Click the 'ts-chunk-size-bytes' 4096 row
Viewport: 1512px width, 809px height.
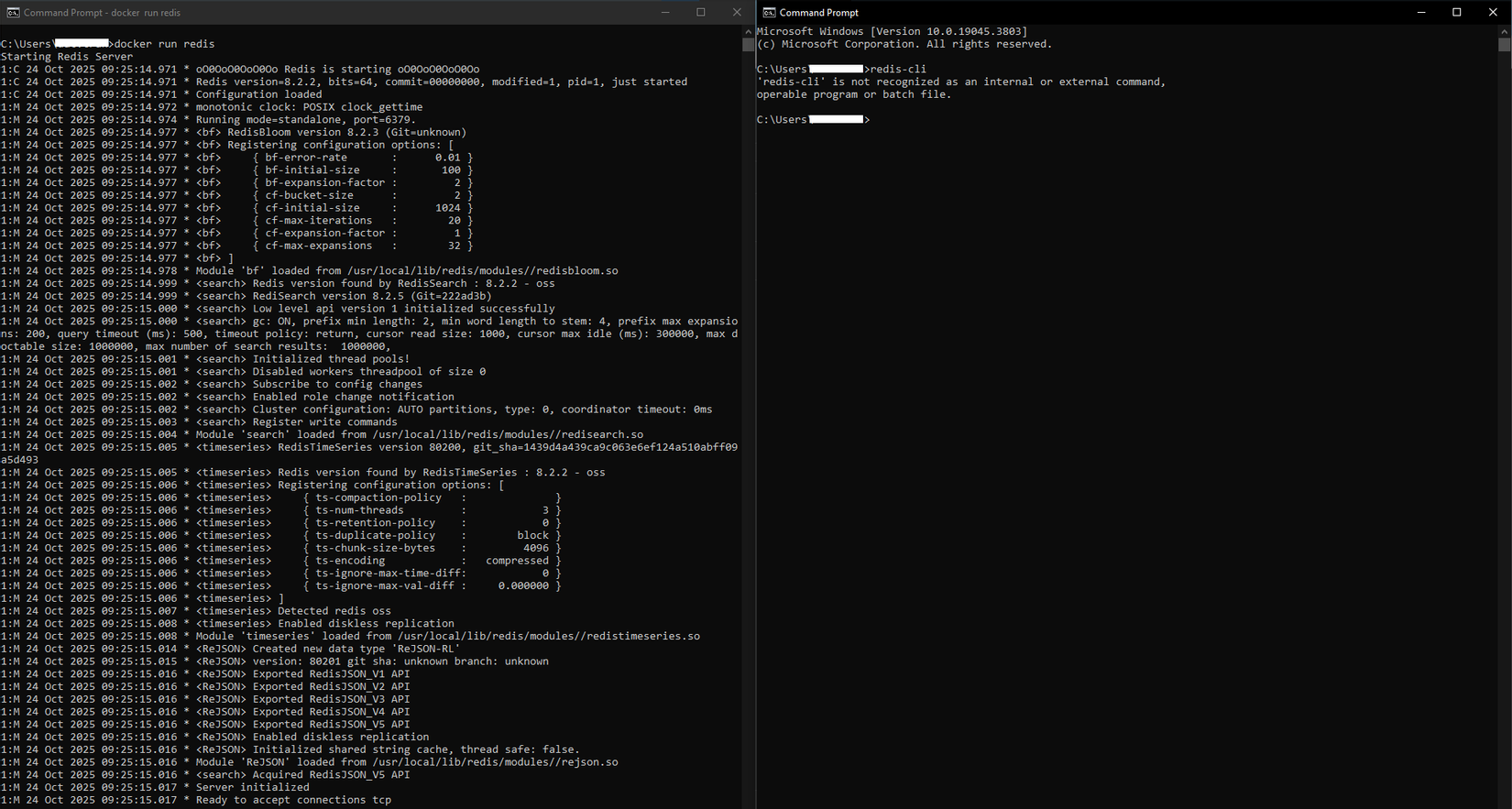coord(281,548)
